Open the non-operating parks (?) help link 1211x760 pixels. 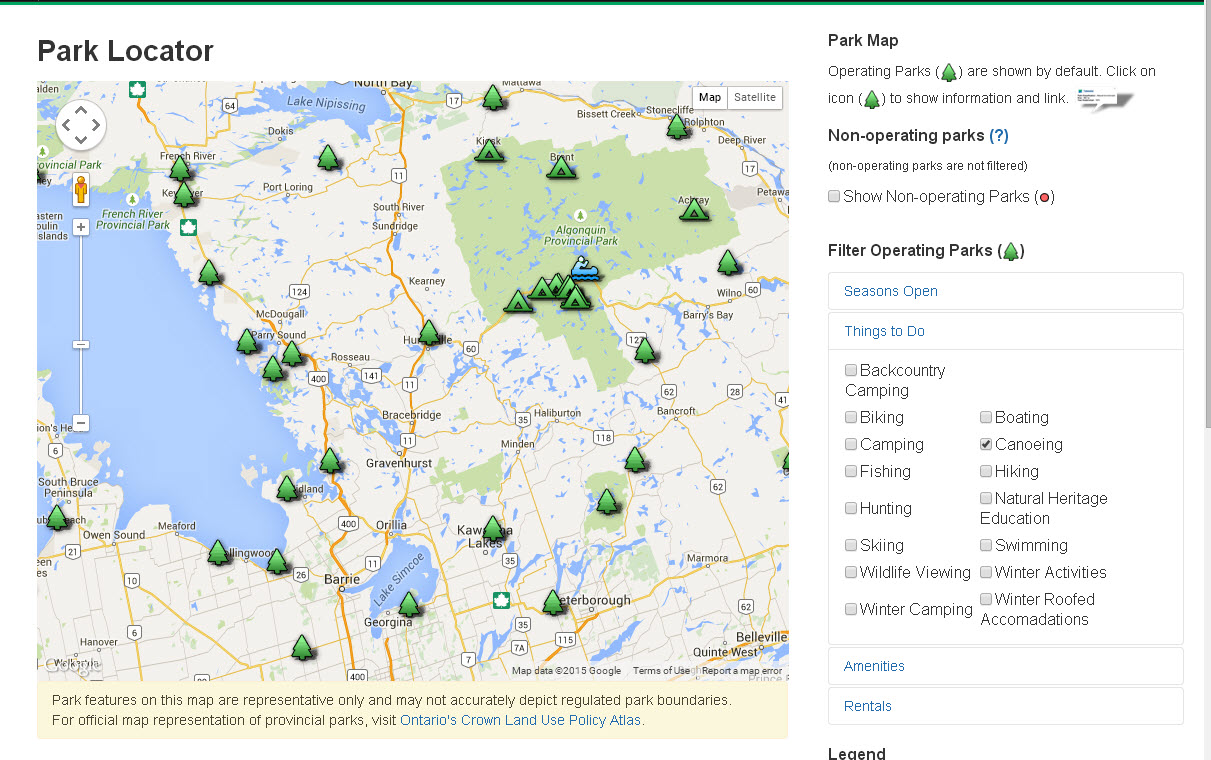click(x=999, y=135)
